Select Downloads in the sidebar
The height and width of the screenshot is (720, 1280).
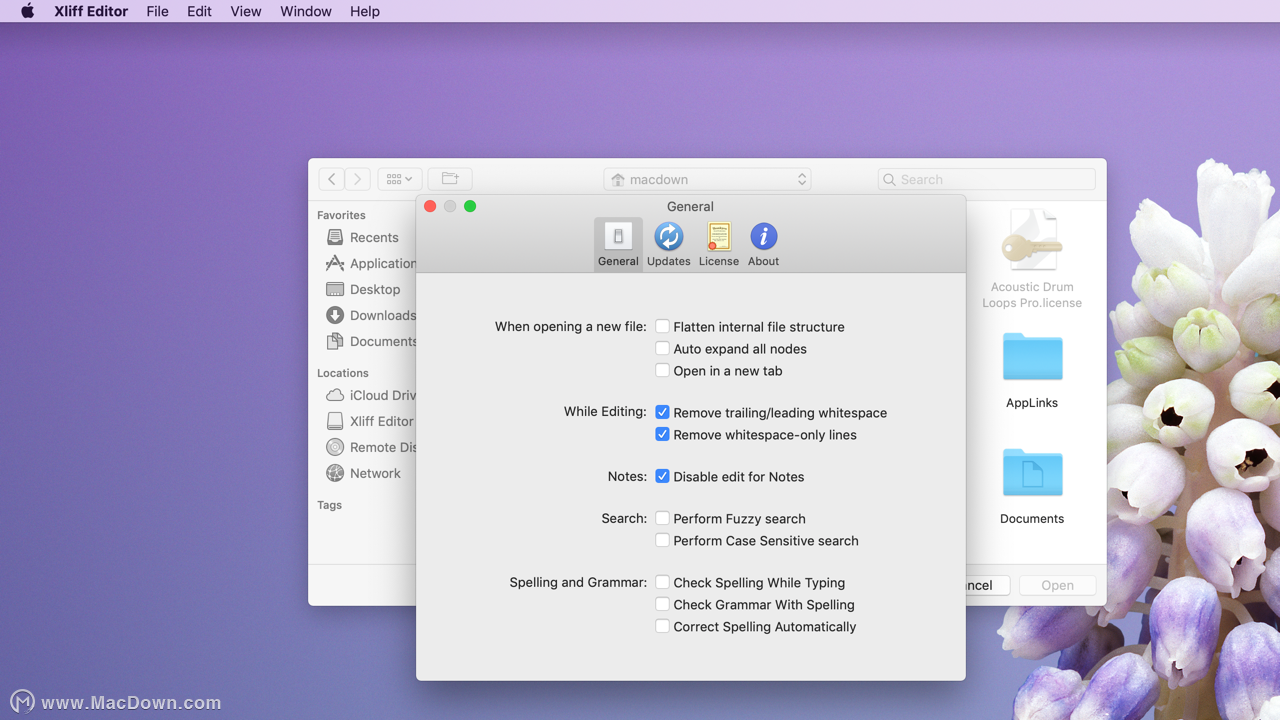click(x=370, y=315)
